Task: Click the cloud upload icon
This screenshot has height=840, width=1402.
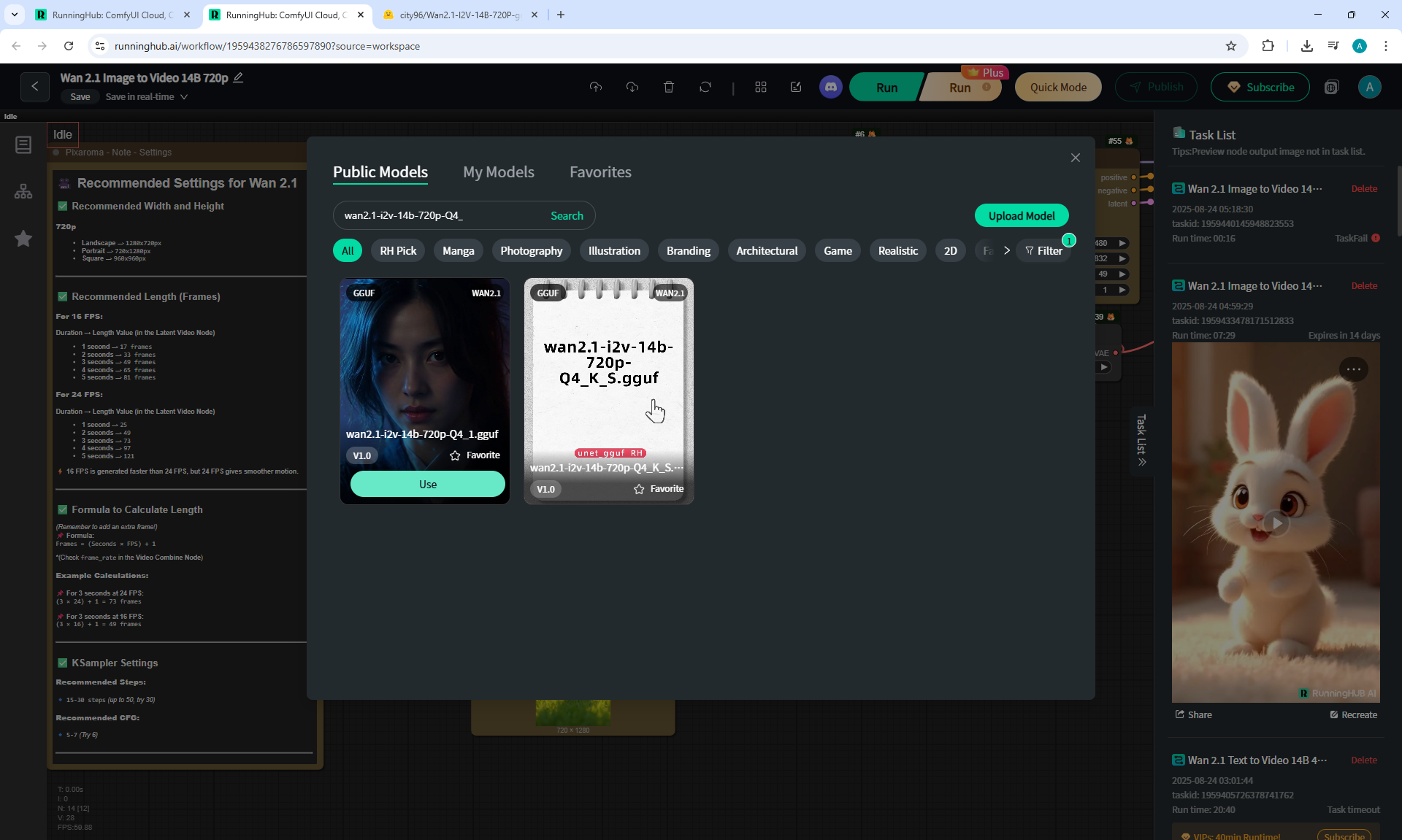Action: 596,88
